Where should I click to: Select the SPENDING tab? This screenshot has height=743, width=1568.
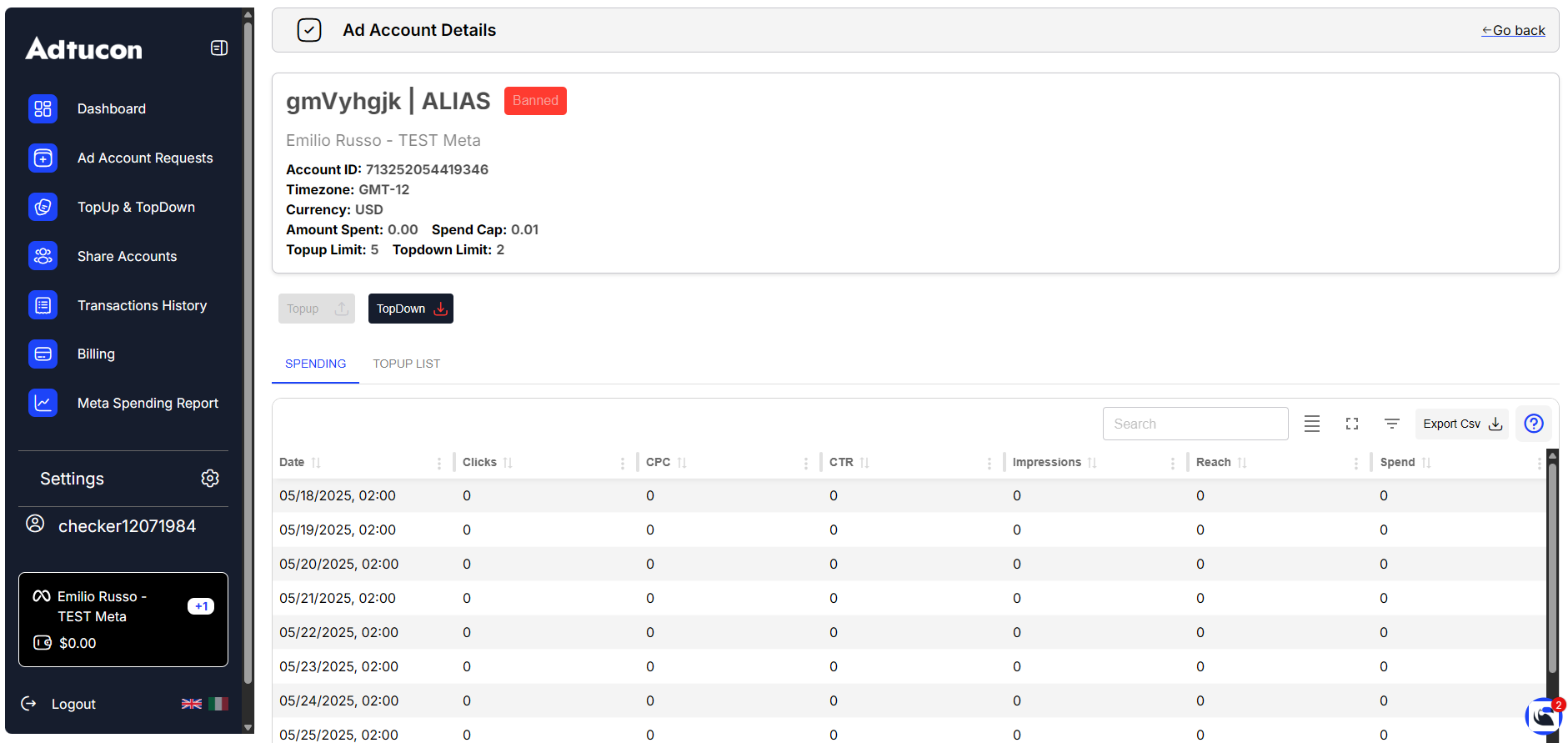(315, 364)
